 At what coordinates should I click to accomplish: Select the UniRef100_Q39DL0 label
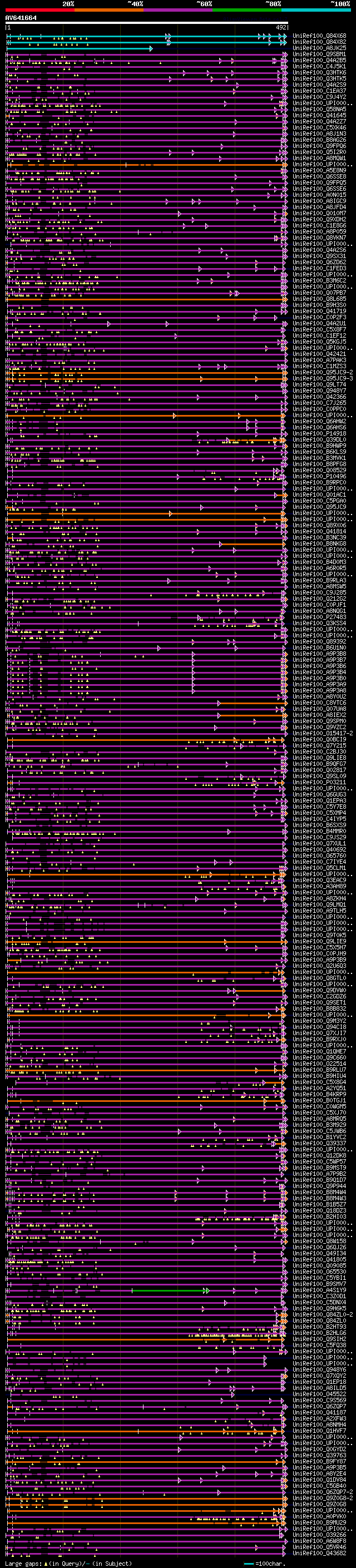tap(319, 439)
